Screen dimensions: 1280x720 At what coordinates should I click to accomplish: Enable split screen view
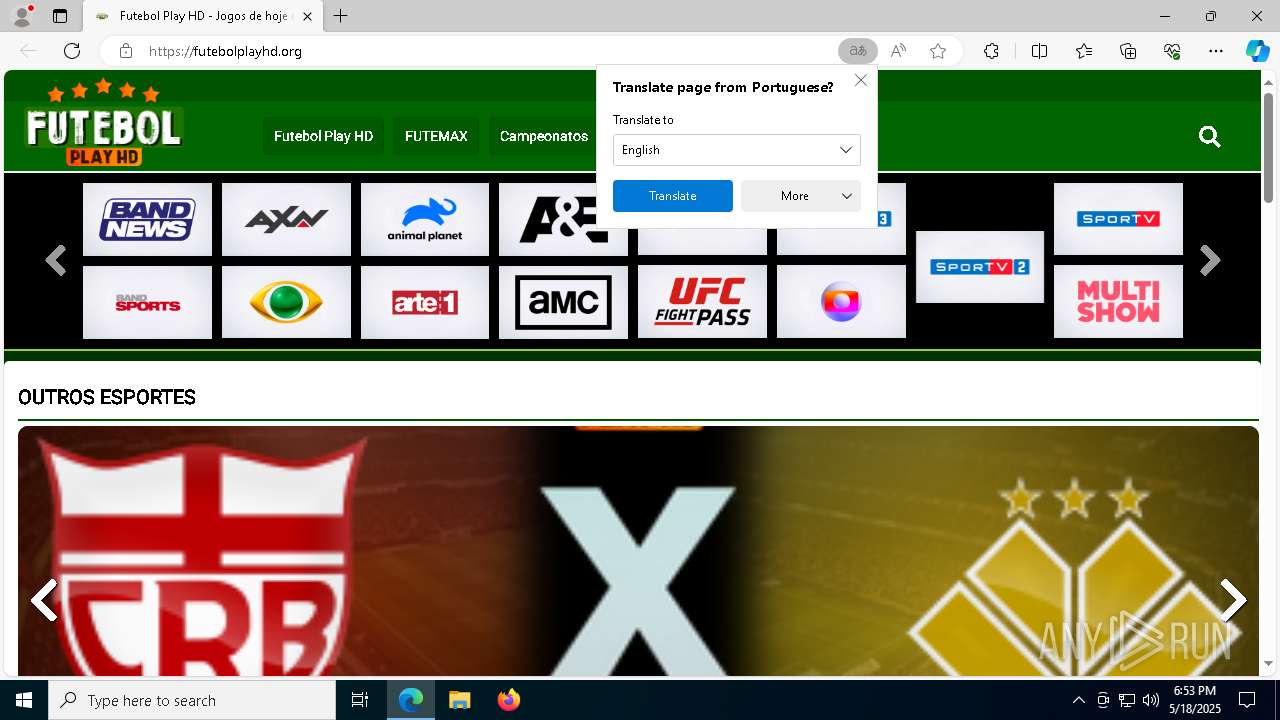click(x=1039, y=51)
